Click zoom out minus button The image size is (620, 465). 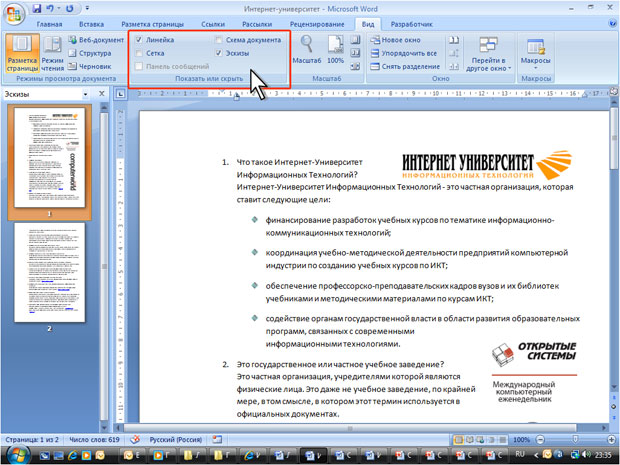click(x=540, y=439)
